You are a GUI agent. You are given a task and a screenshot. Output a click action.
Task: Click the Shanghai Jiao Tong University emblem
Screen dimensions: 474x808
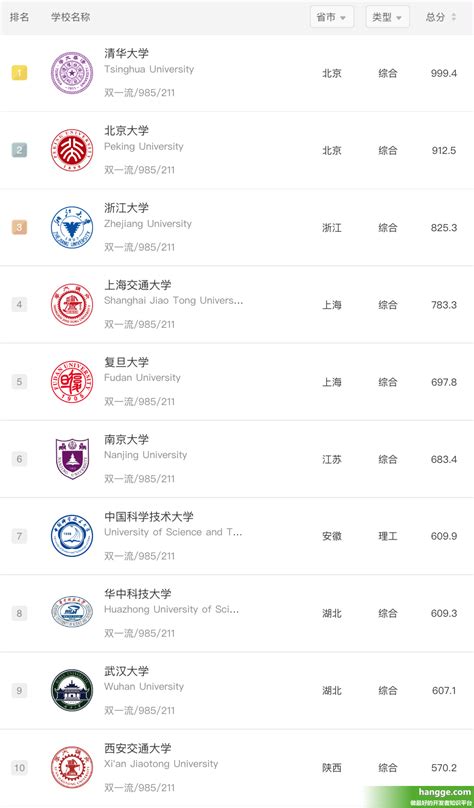tap(72, 305)
